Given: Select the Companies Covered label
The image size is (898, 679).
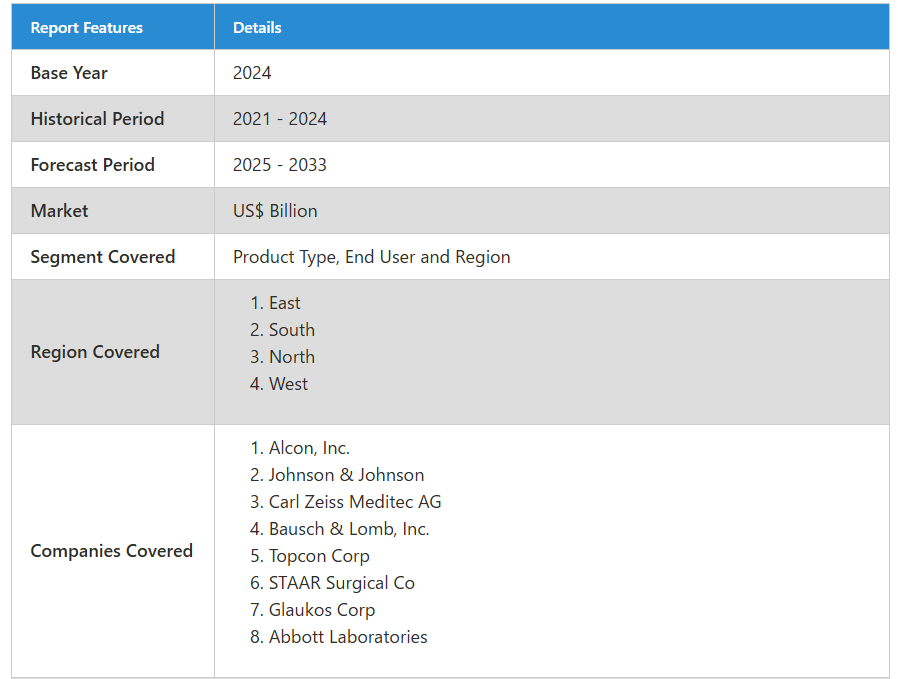Looking at the screenshot, I should coord(111,551).
